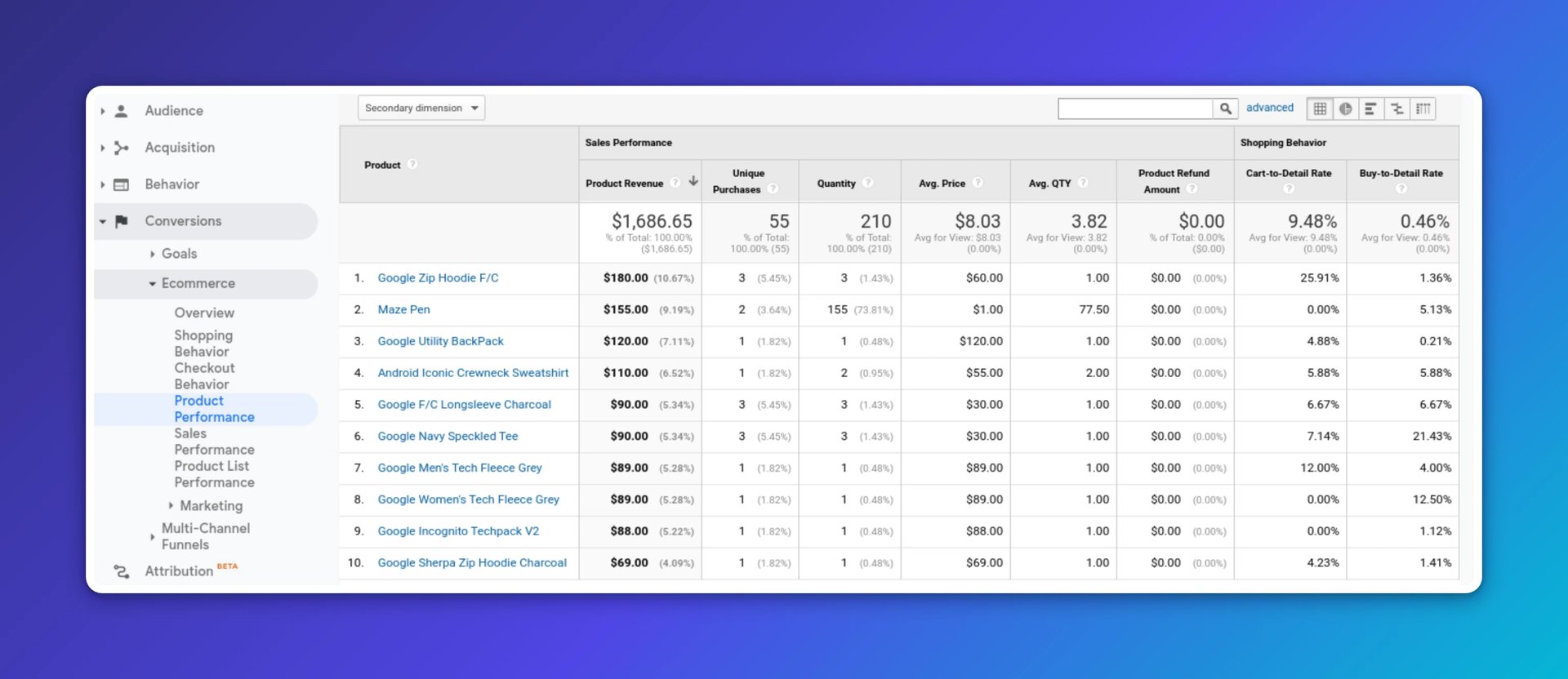Screen dimensions: 1568x679
Task: Click the Product column help icon
Action: (x=412, y=164)
